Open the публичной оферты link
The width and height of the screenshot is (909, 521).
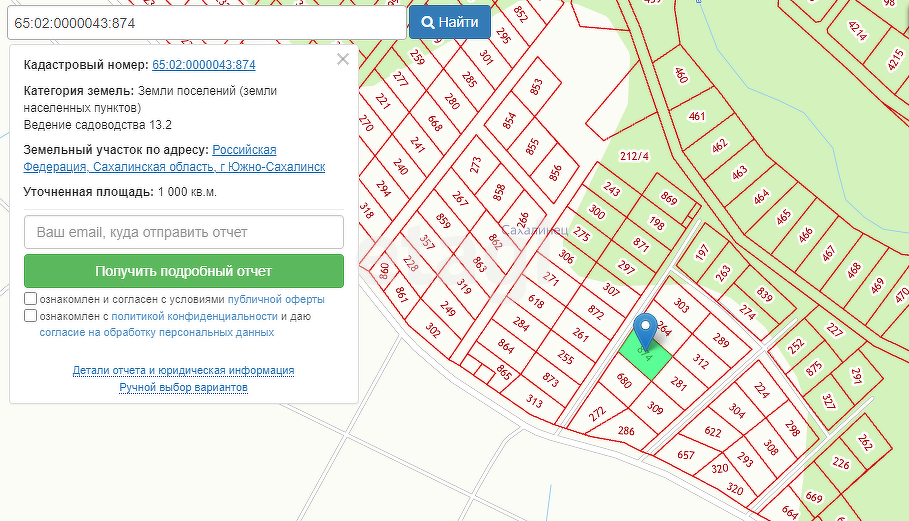coord(276,299)
